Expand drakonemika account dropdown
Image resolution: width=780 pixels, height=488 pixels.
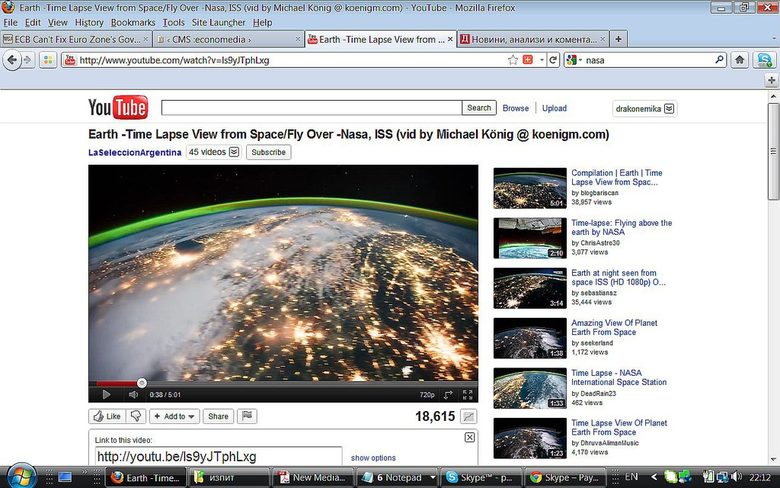pos(670,108)
